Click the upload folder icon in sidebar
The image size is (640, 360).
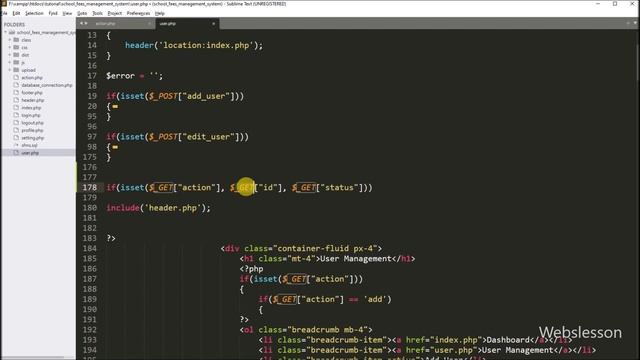tap(16, 70)
